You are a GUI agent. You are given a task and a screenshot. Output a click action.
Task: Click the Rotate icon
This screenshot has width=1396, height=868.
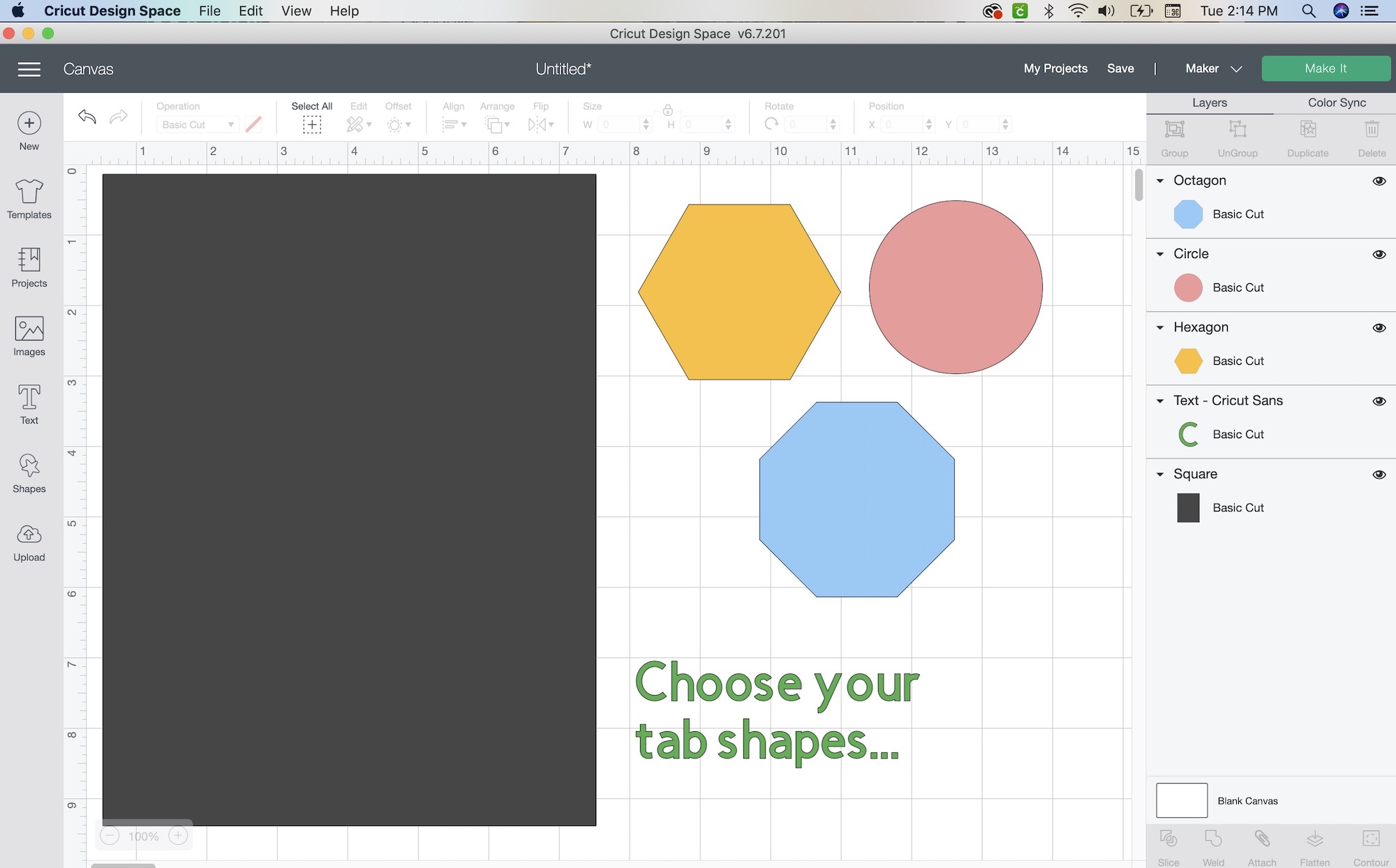click(x=771, y=124)
